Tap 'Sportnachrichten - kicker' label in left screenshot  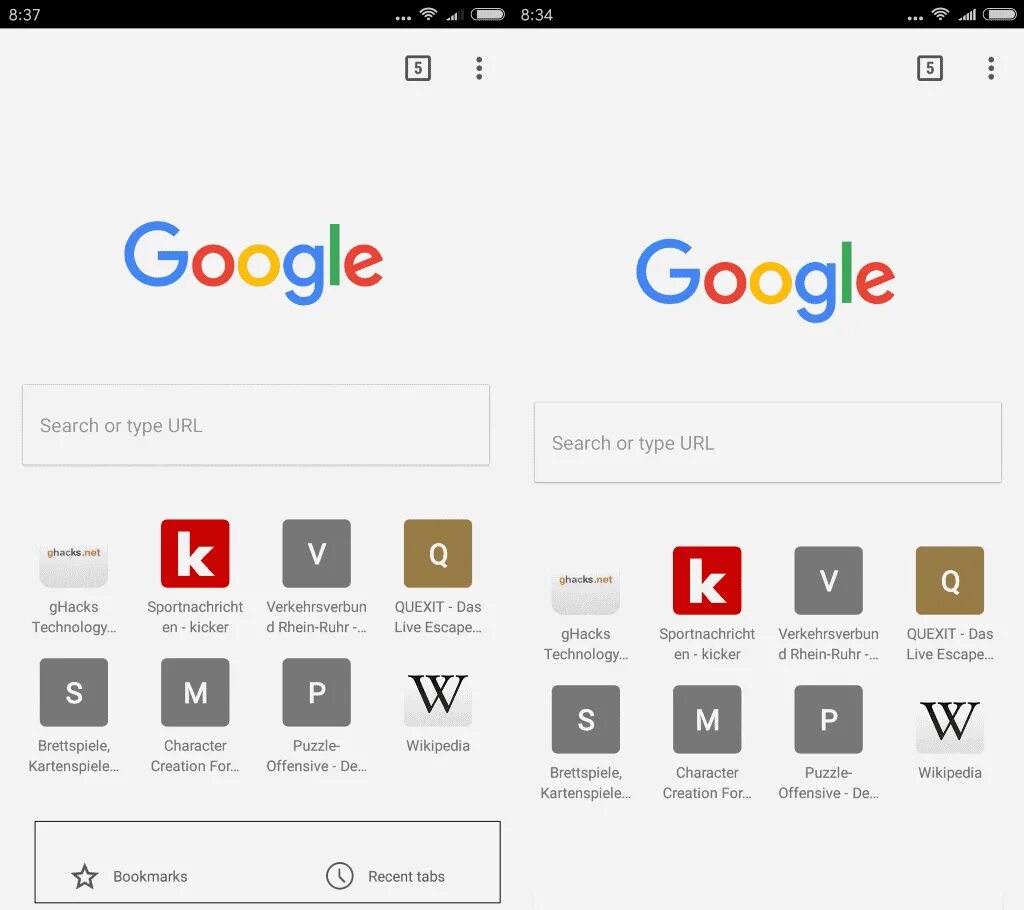pyautogui.click(x=195, y=617)
